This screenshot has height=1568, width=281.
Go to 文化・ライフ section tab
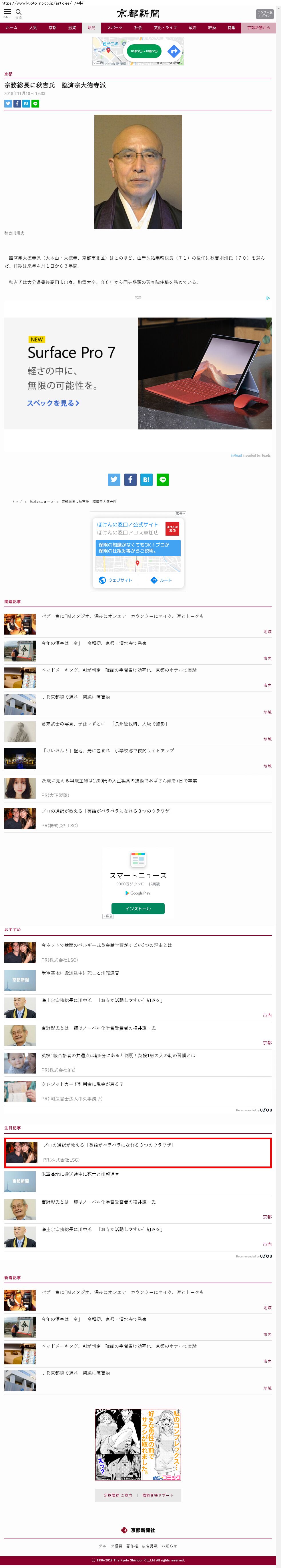(x=165, y=27)
